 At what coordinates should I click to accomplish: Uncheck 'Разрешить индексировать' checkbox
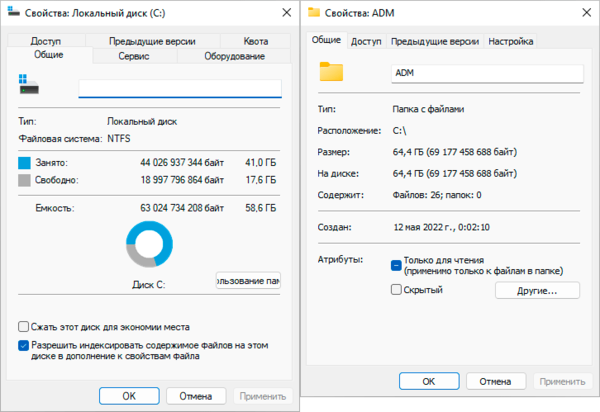tap(23, 345)
